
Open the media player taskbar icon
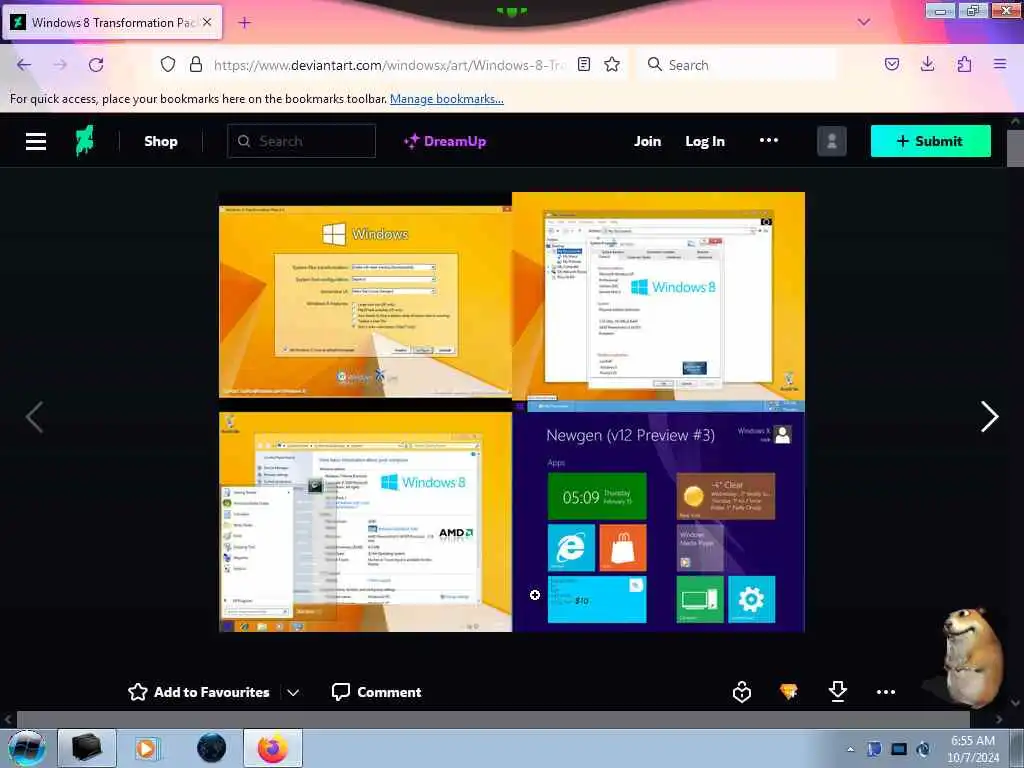click(x=147, y=748)
